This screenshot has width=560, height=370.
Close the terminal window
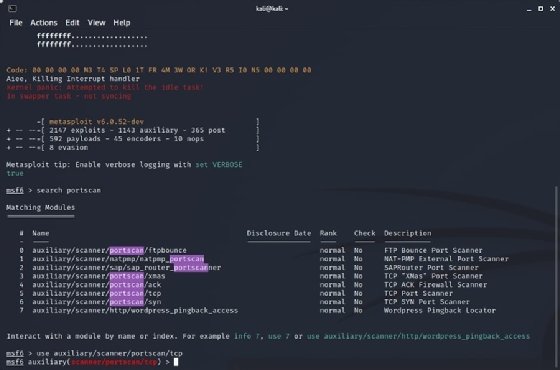pyautogui.click(x=552, y=9)
